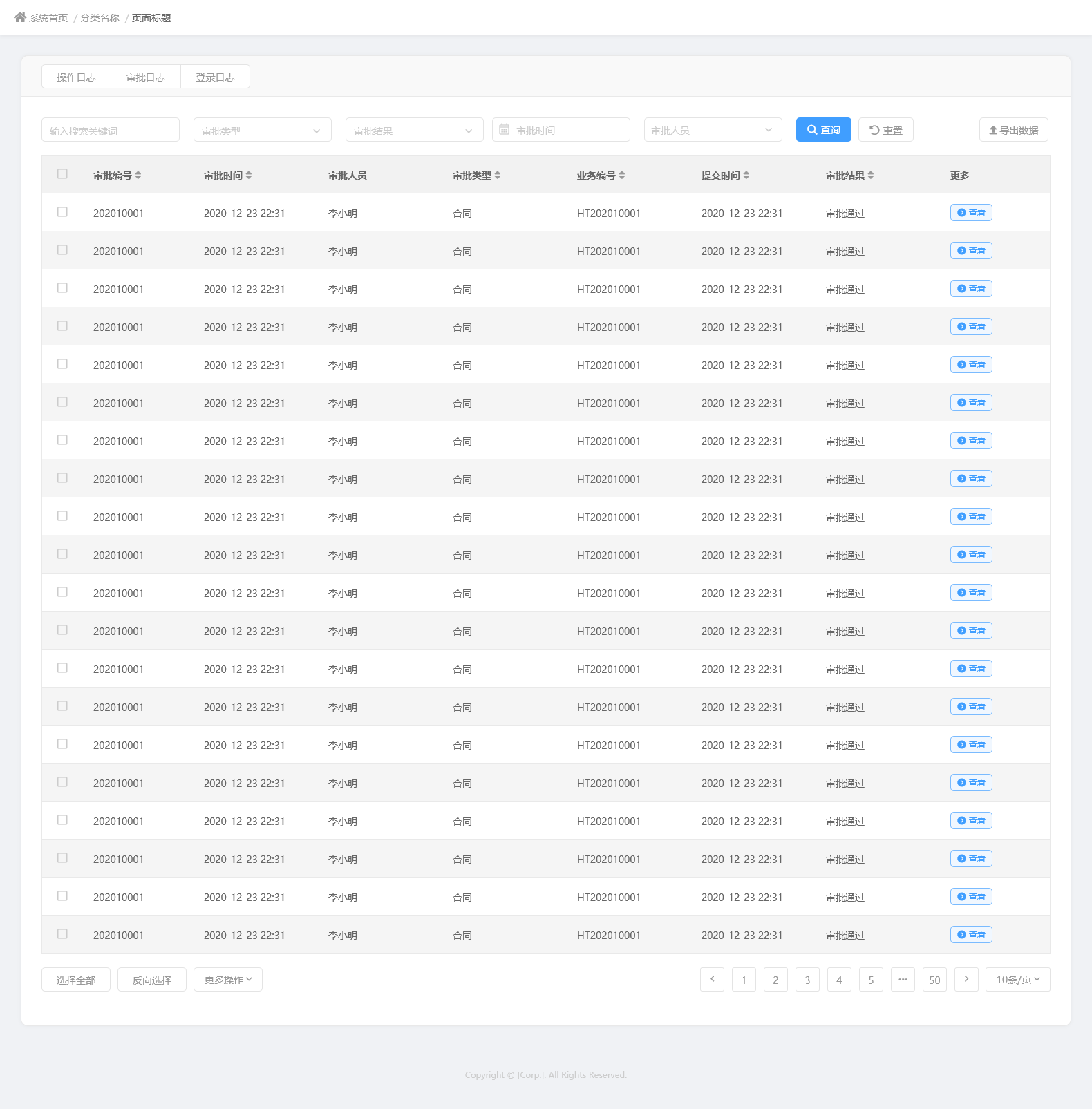Check the last data row's checkbox
This screenshot has height=1109, width=1092.
[x=62, y=934]
